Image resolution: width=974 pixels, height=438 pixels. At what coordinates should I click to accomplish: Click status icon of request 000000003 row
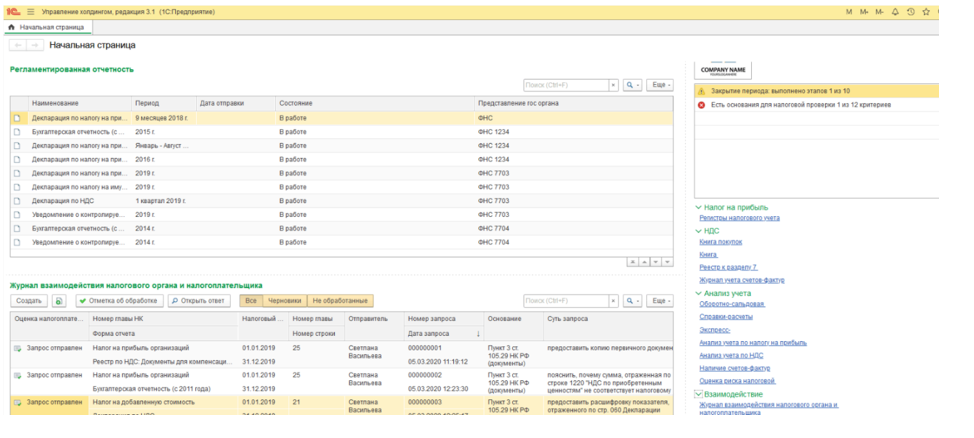tap(17, 403)
